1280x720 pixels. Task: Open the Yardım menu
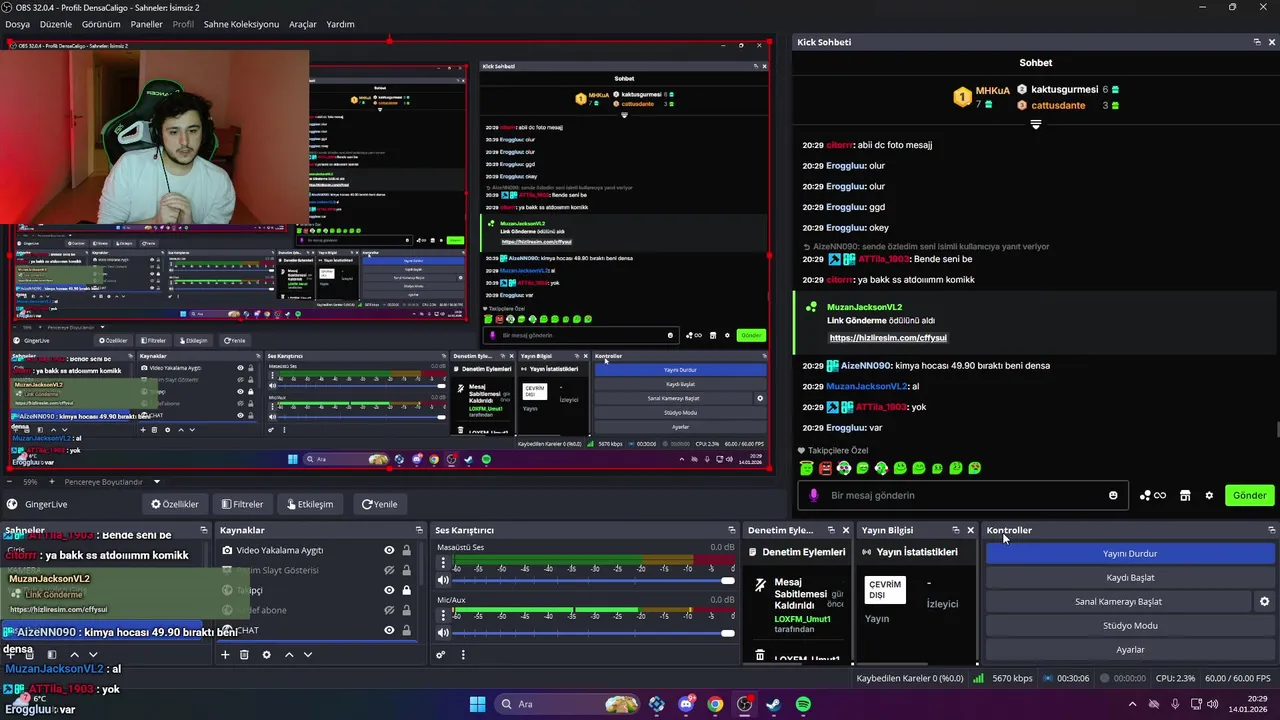340,24
